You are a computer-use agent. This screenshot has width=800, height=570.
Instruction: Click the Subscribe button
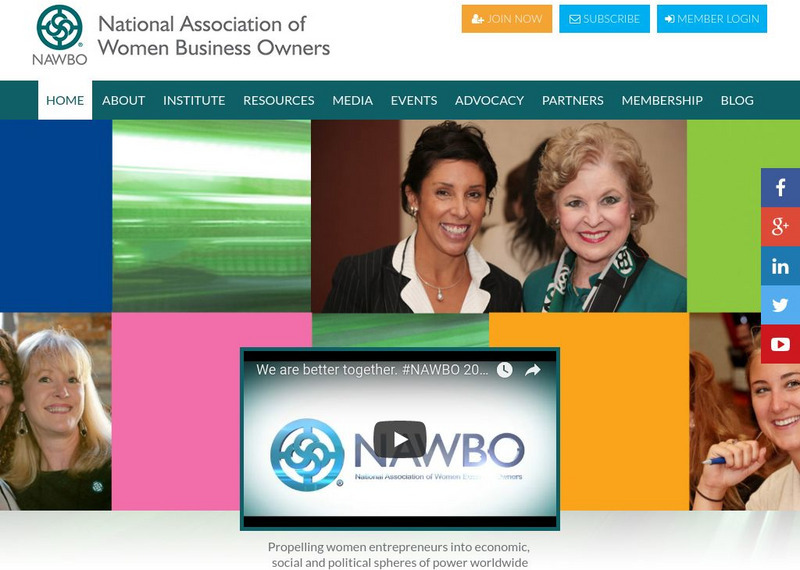604,19
